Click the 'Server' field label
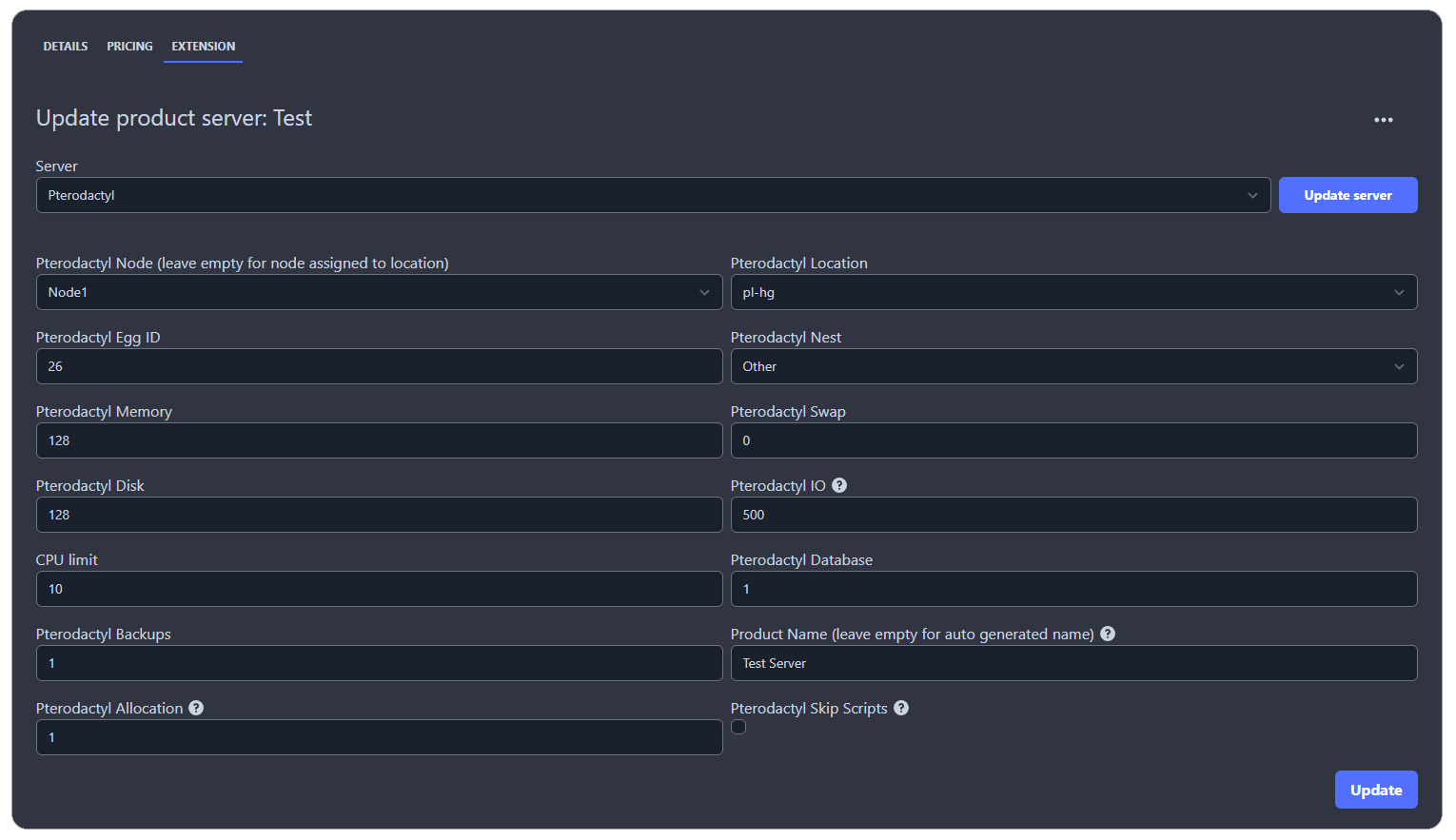Viewport: 1456px width, 840px height. [57, 166]
